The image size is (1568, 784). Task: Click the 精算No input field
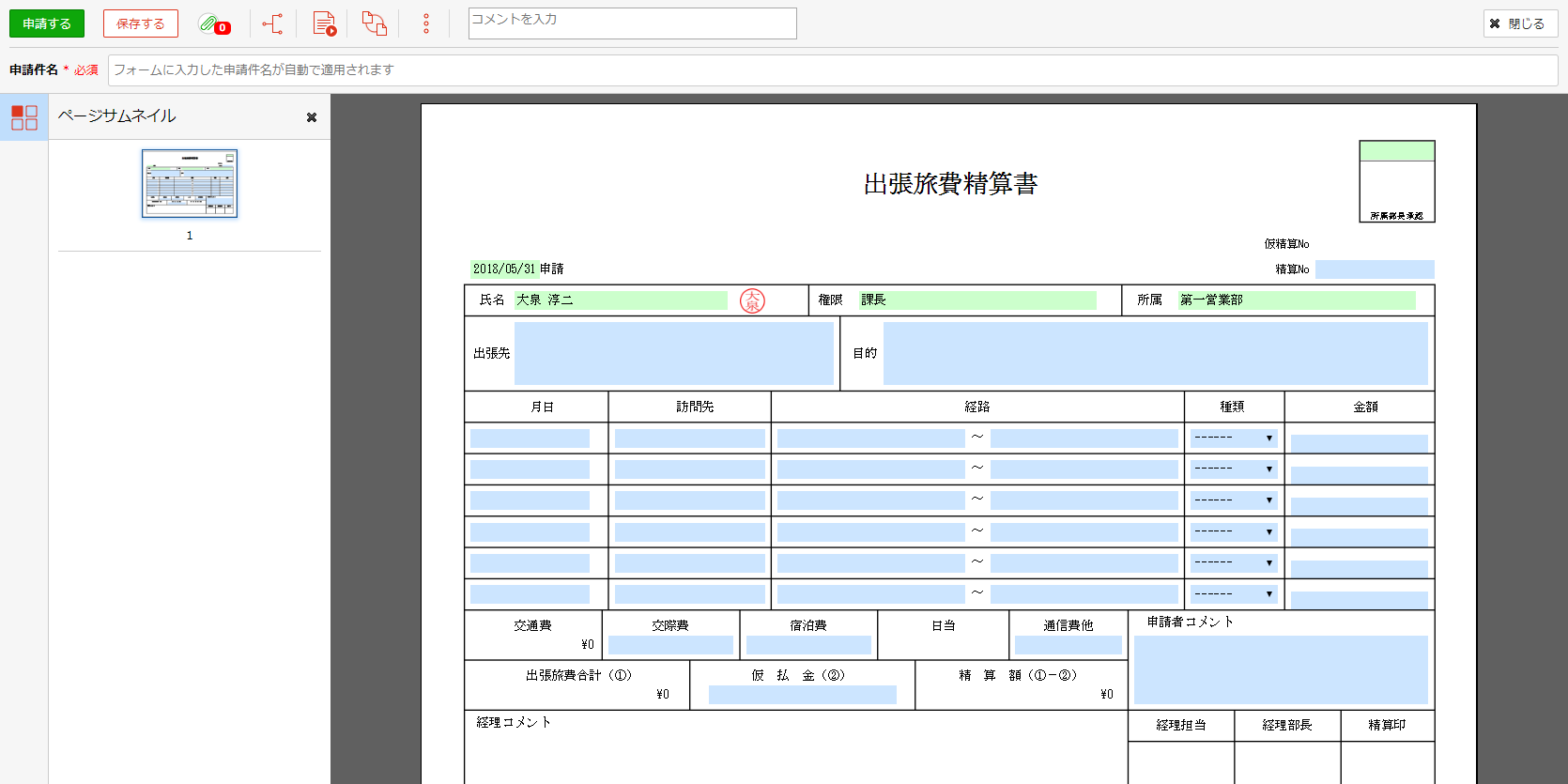point(1375,269)
